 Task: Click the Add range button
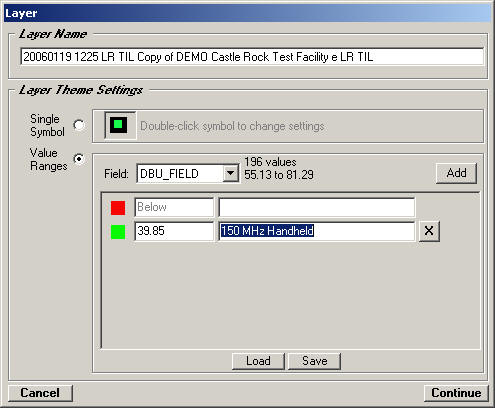tap(456, 173)
